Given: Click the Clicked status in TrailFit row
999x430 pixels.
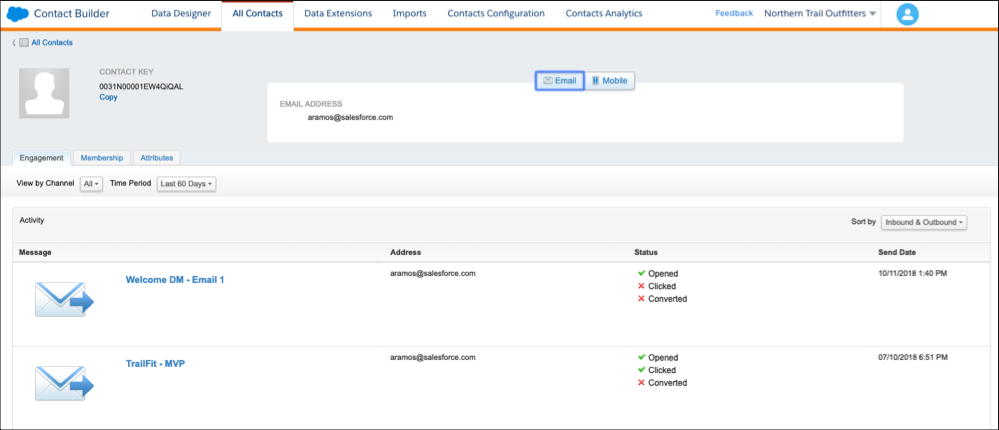Looking at the screenshot, I should (x=656, y=370).
